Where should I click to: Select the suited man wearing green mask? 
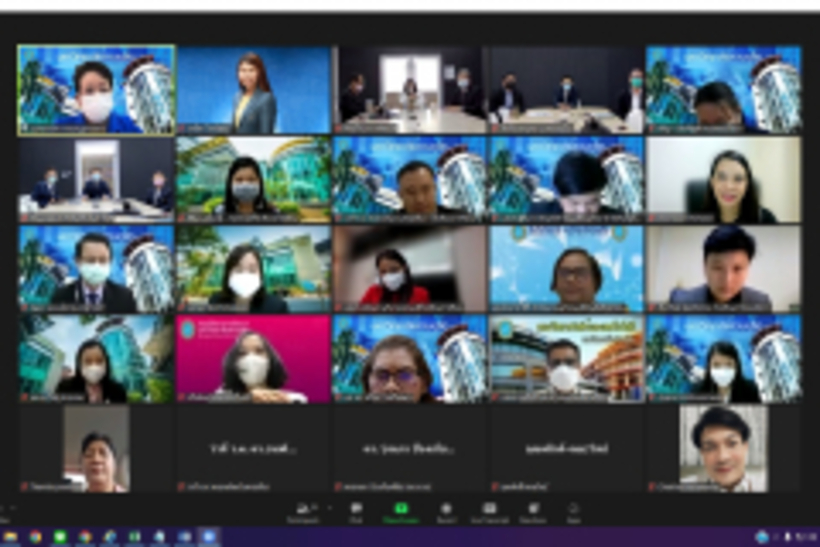(x=96, y=269)
